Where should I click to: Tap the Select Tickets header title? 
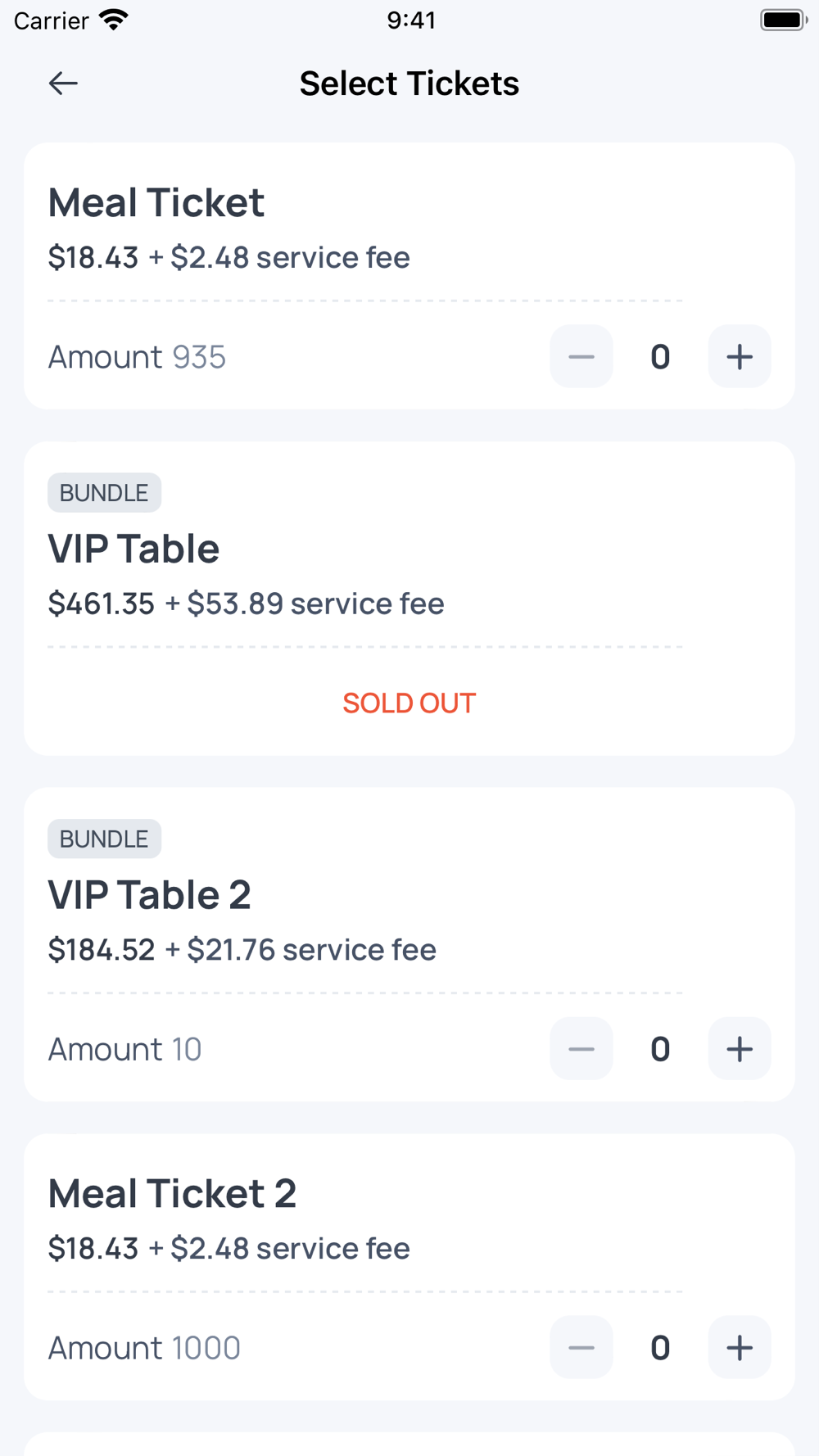tap(409, 84)
